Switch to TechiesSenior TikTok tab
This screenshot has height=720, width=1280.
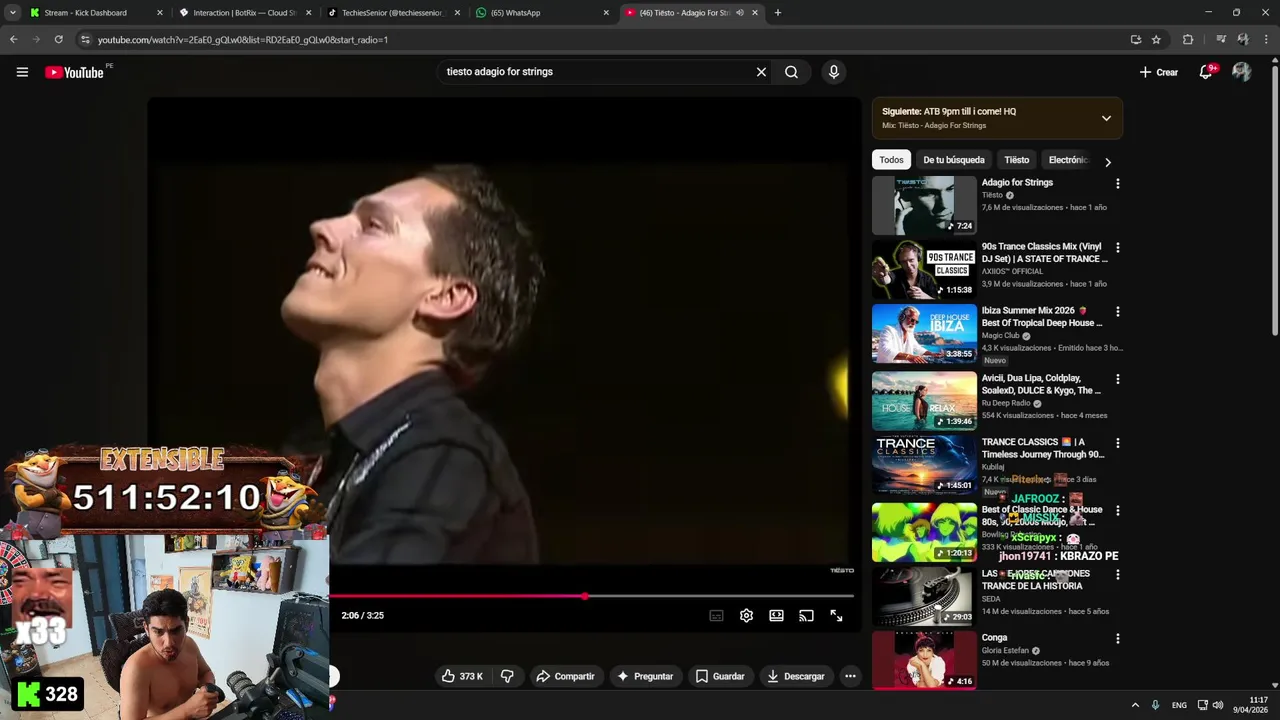[x=394, y=13]
